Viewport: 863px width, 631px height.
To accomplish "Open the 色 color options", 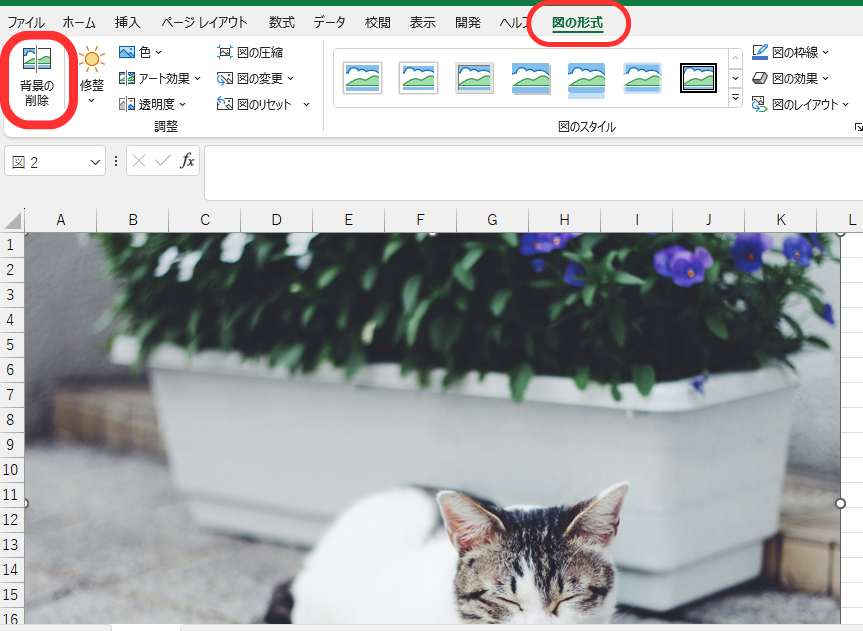I will point(141,52).
